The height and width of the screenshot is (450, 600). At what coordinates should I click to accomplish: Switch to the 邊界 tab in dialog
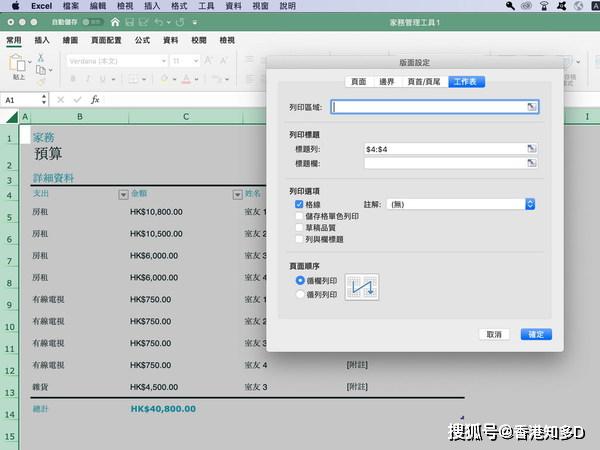(x=386, y=82)
